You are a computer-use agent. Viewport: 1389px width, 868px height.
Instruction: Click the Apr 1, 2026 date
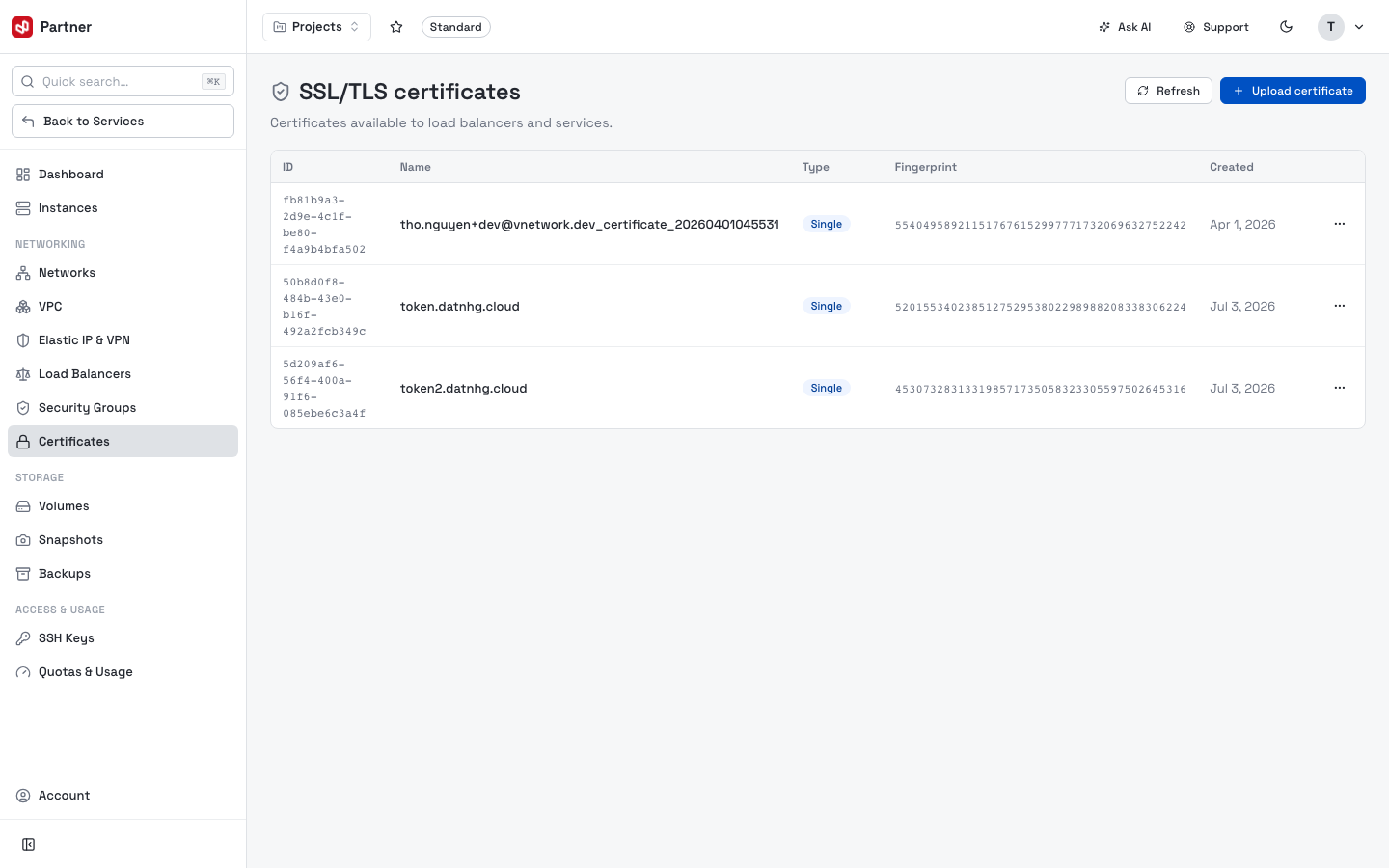pos(1242,224)
